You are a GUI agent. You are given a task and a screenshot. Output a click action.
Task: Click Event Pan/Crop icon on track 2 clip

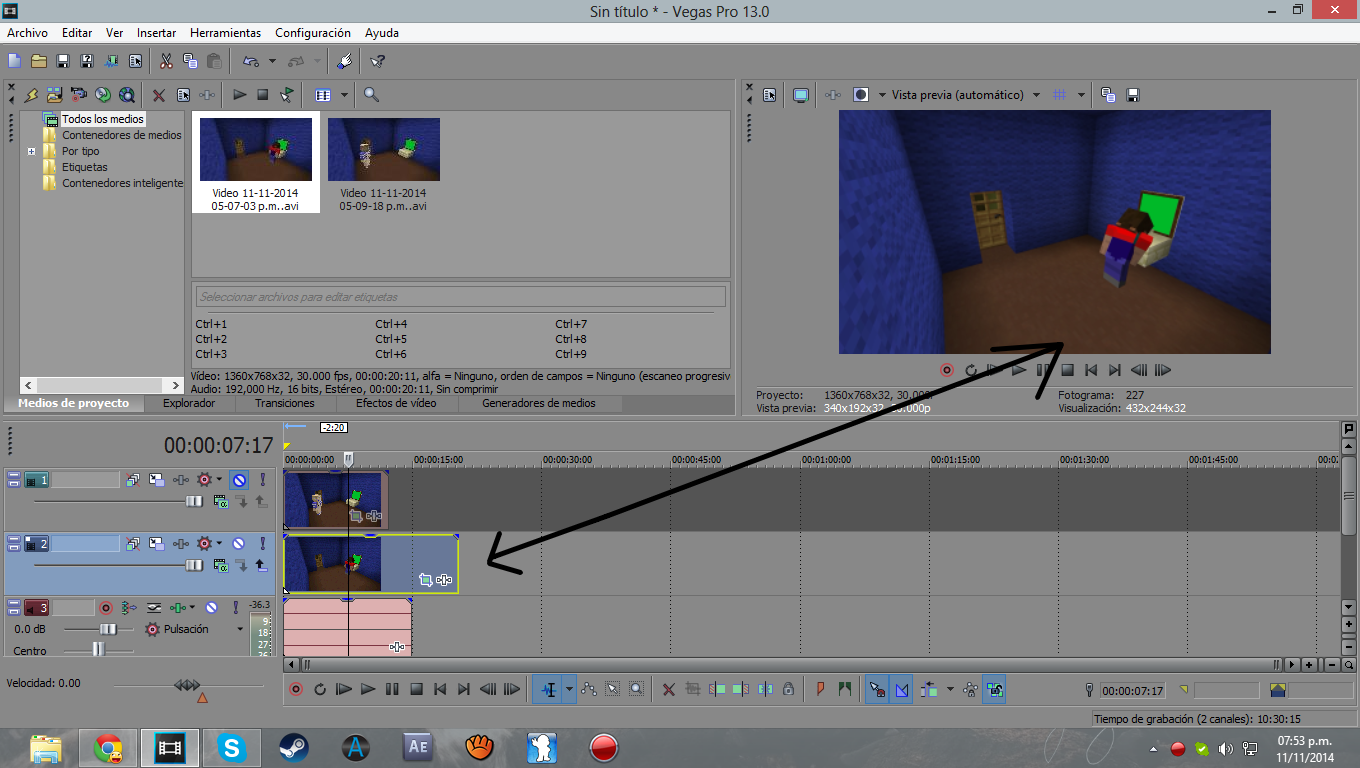pos(426,580)
